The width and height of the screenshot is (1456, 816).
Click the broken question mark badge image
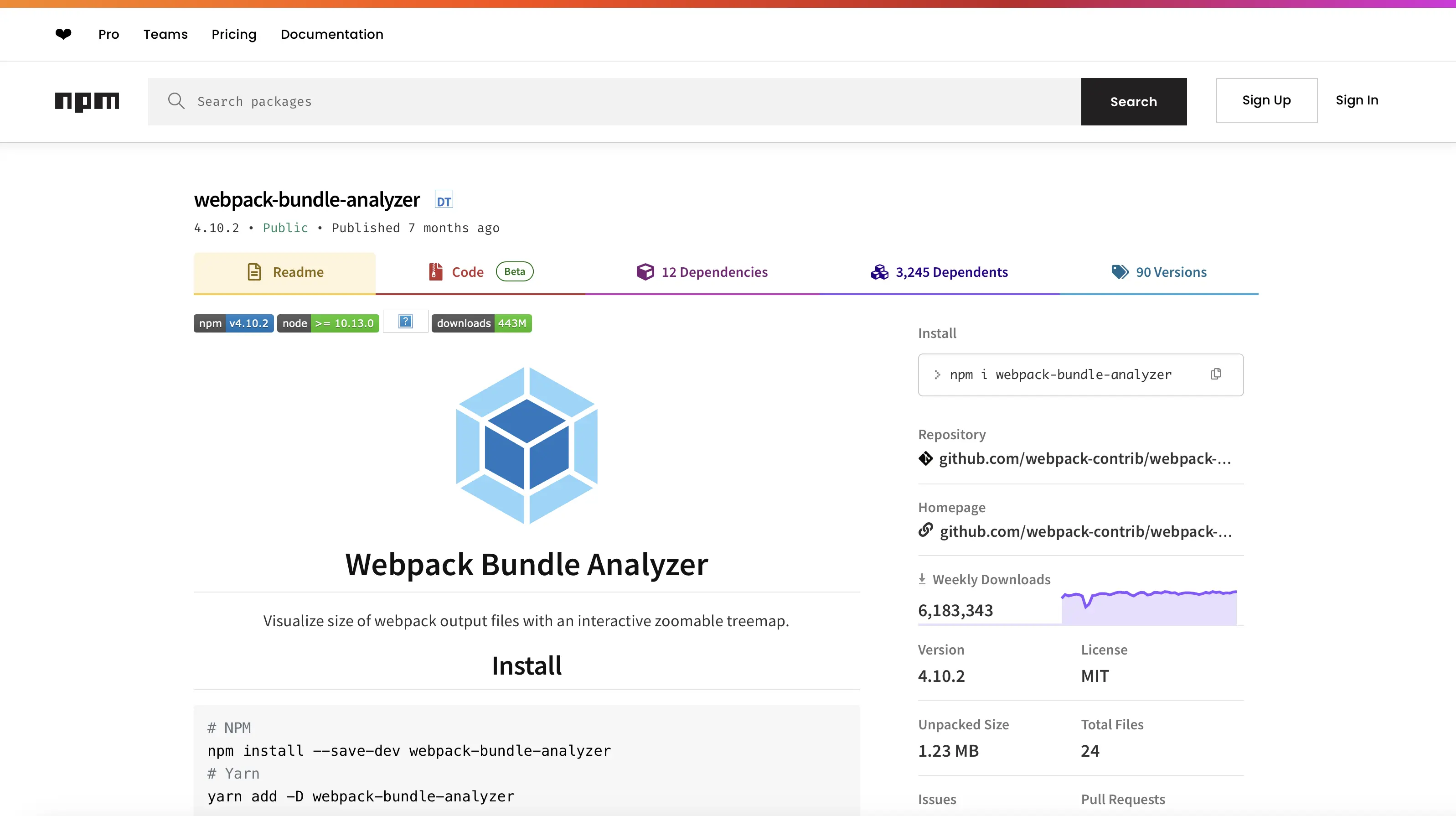[405, 322]
